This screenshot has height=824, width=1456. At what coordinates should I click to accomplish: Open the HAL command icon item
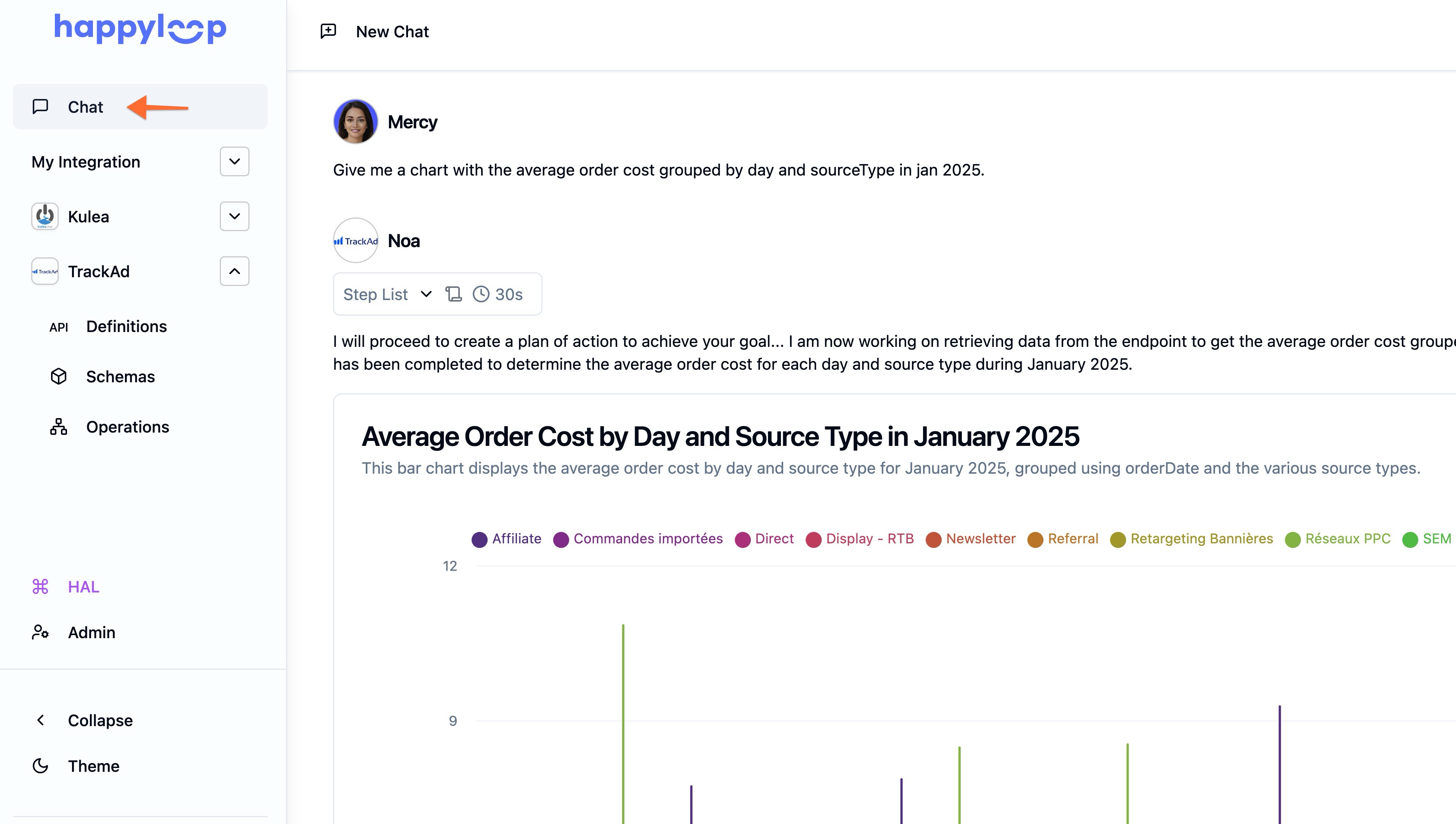click(41, 587)
